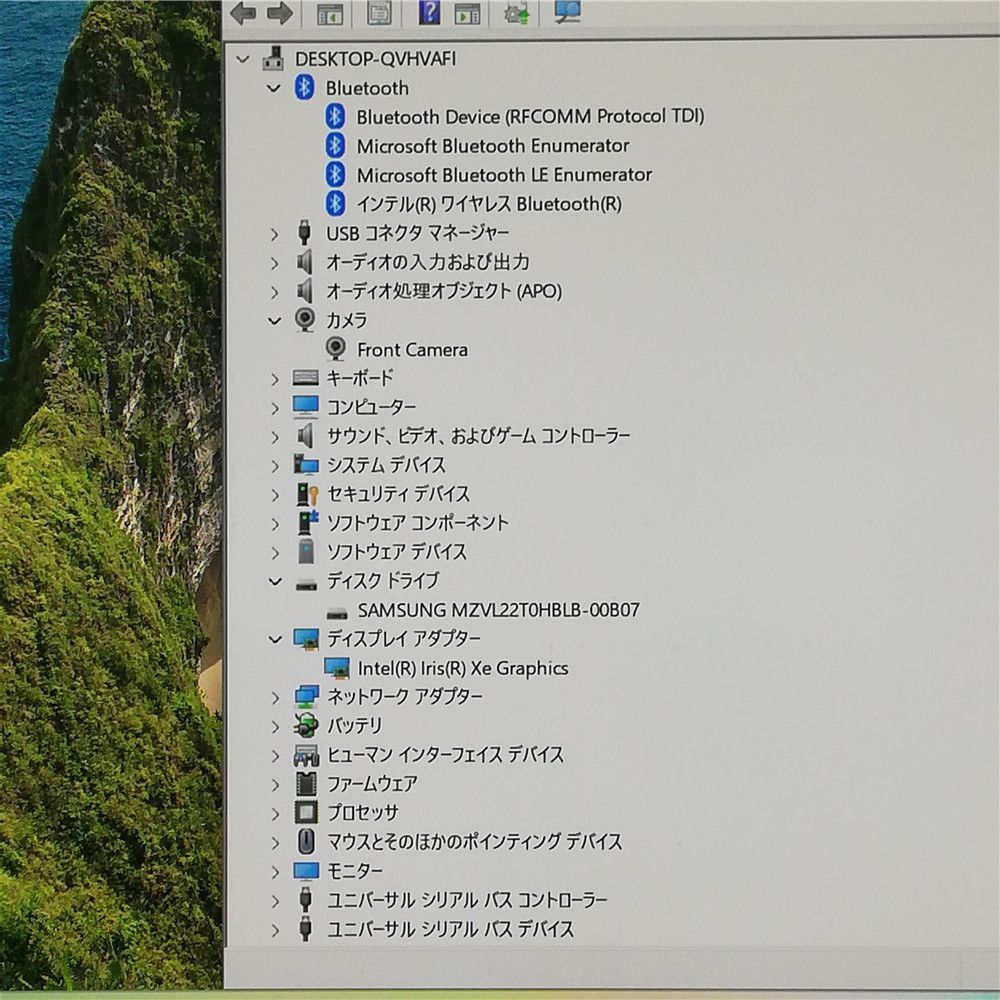Click the computer icon beside DESKTOP-QVHVAFI

tap(274, 59)
